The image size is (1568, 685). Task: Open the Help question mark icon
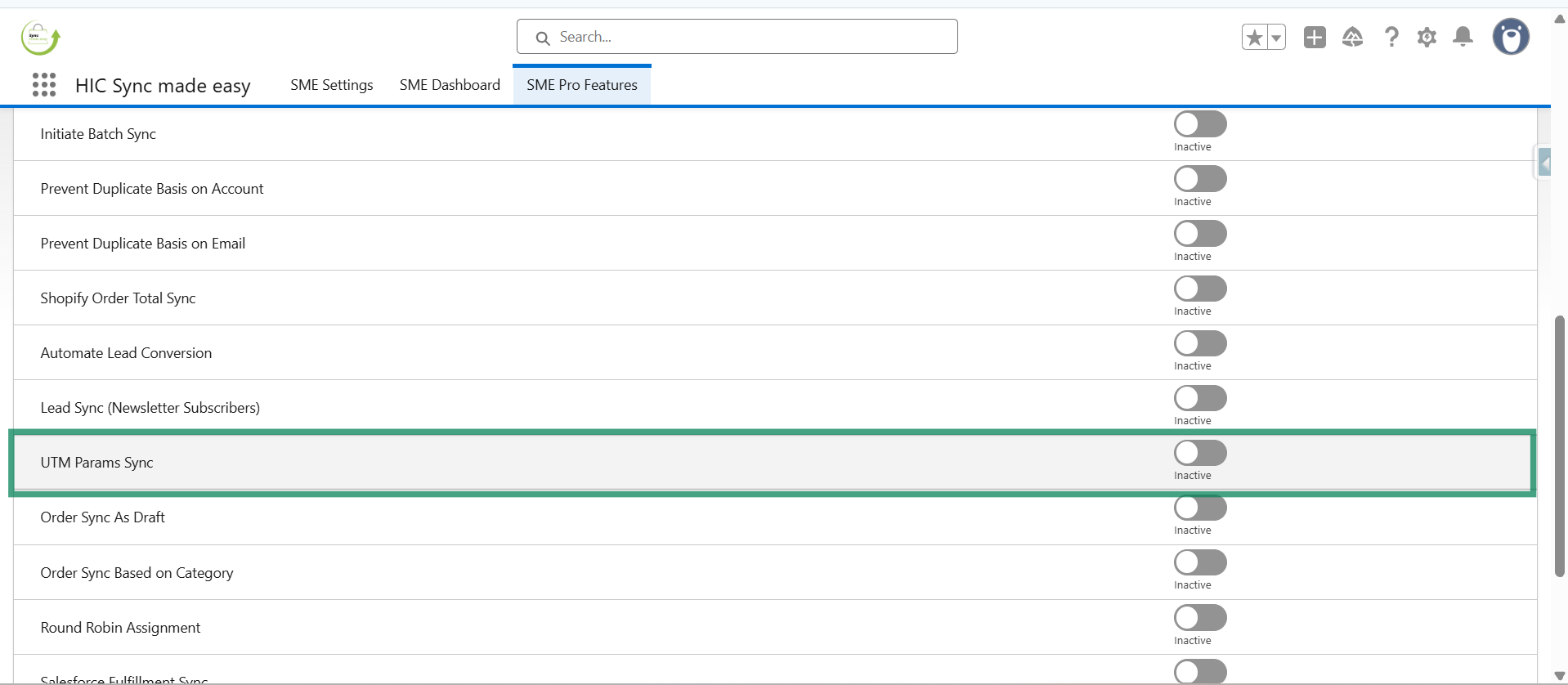(1391, 37)
